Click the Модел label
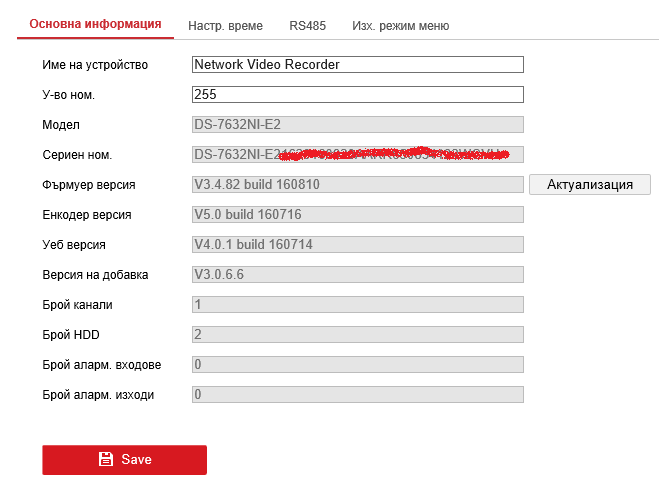 [x=61, y=125]
